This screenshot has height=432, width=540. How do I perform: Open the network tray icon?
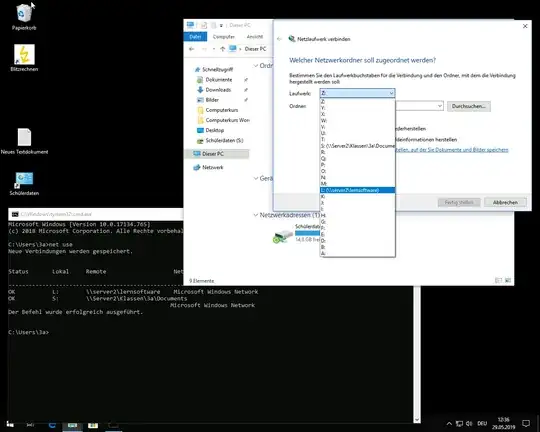[x=459, y=423]
